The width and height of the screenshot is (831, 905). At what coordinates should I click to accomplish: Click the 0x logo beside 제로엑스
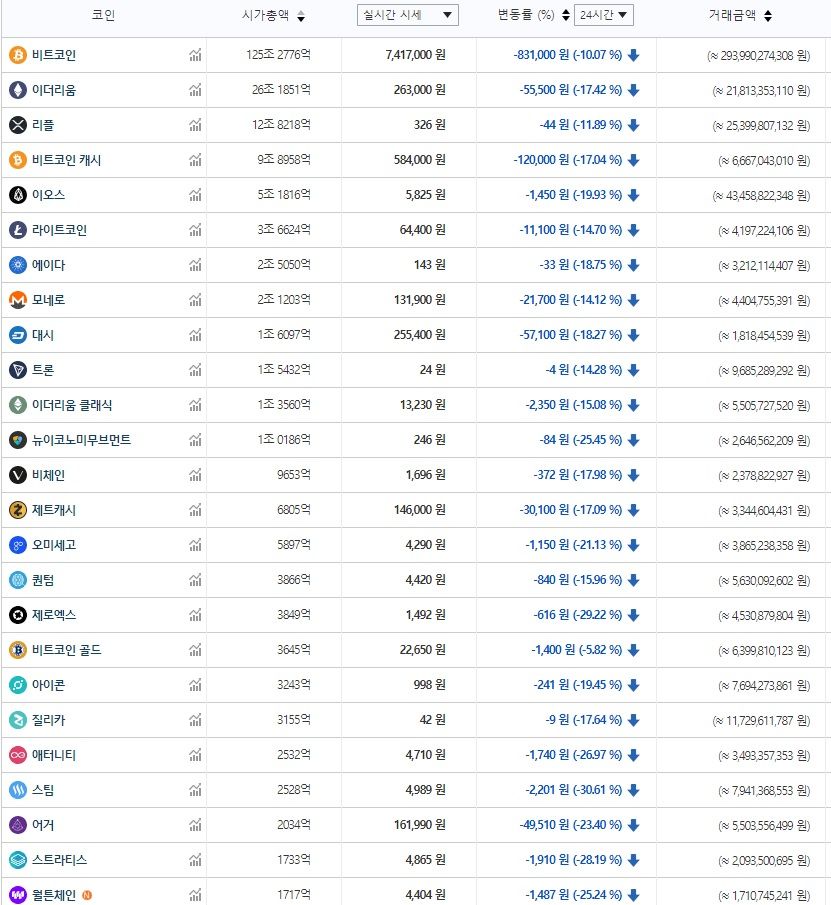pyautogui.click(x=18, y=615)
